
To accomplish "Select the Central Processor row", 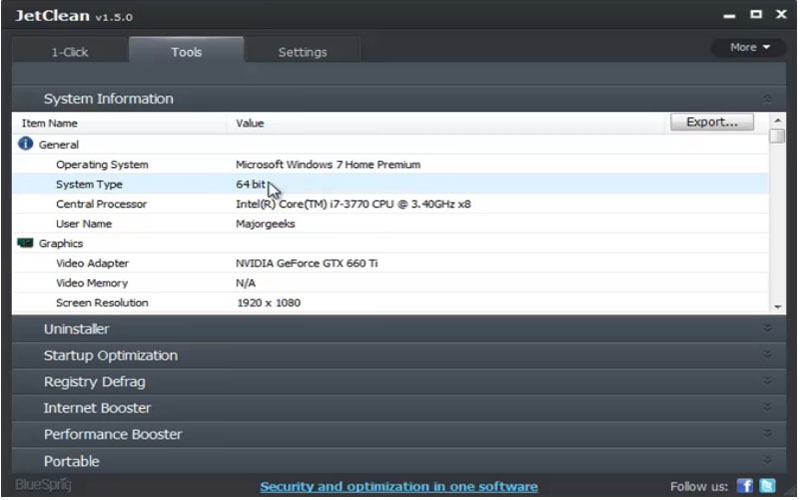I will click(391, 204).
